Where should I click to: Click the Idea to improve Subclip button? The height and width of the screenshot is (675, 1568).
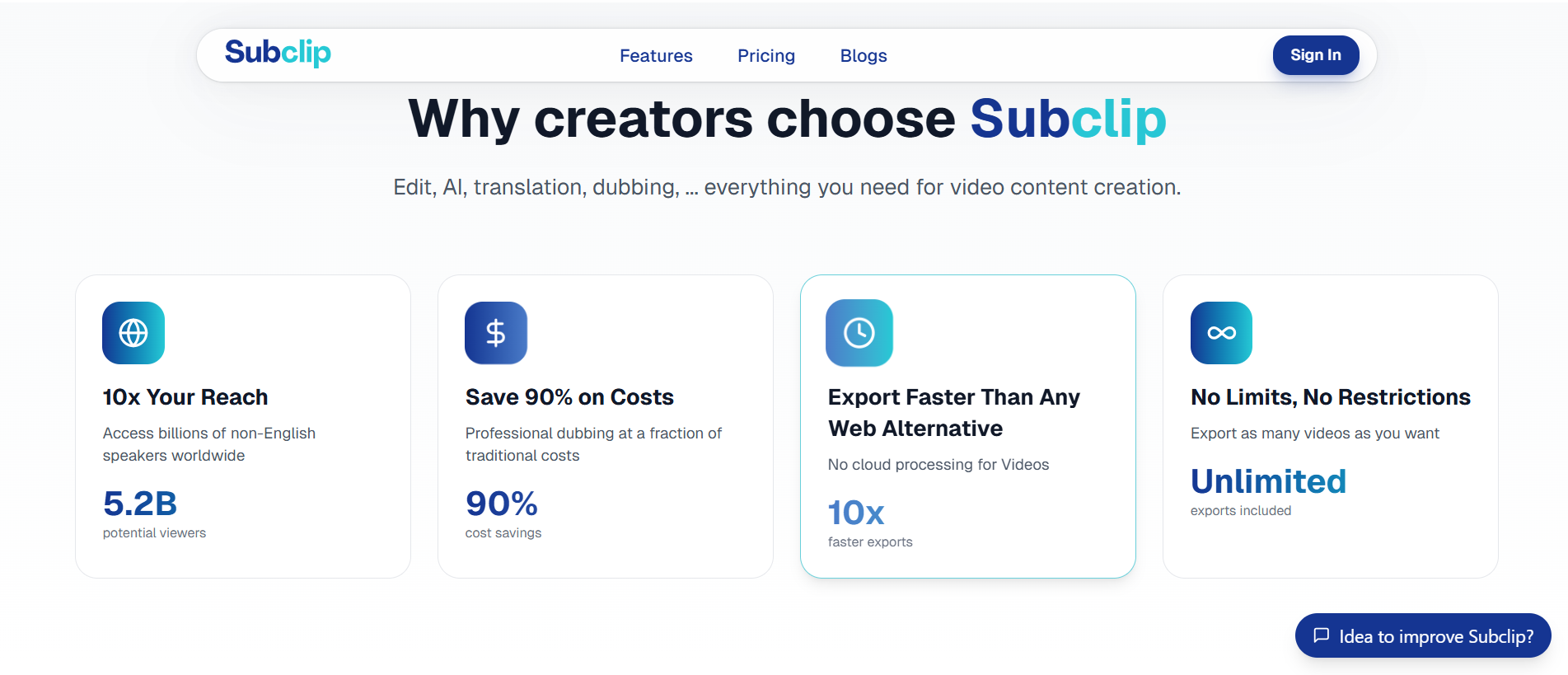tap(1423, 635)
